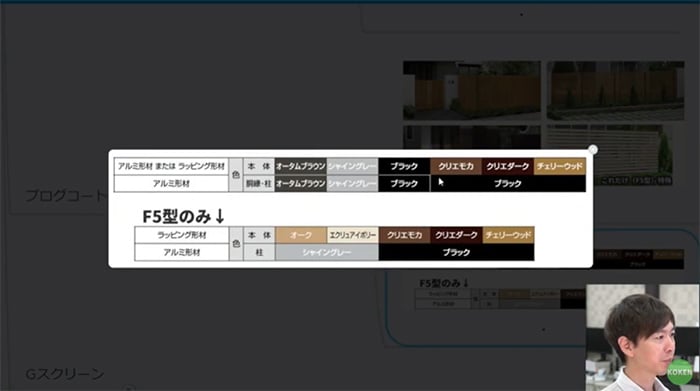Select クリエモカ swatch in F5型 table
The width and height of the screenshot is (700, 391).
pos(404,235)
